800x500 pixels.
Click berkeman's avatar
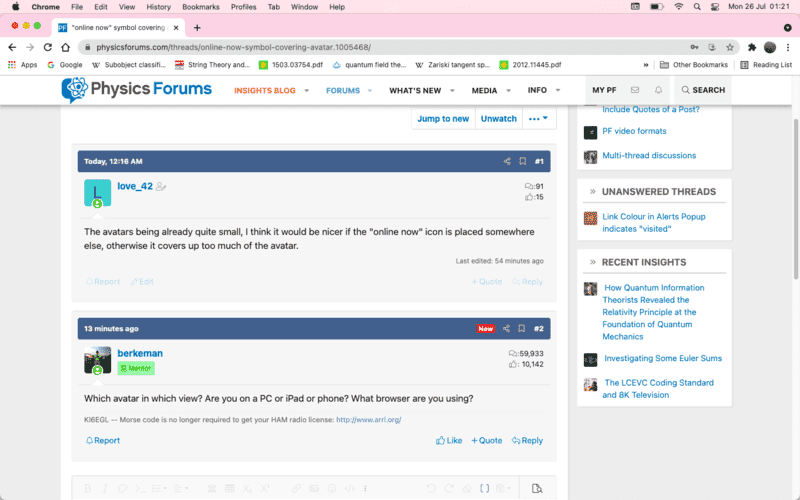(97, 360)
